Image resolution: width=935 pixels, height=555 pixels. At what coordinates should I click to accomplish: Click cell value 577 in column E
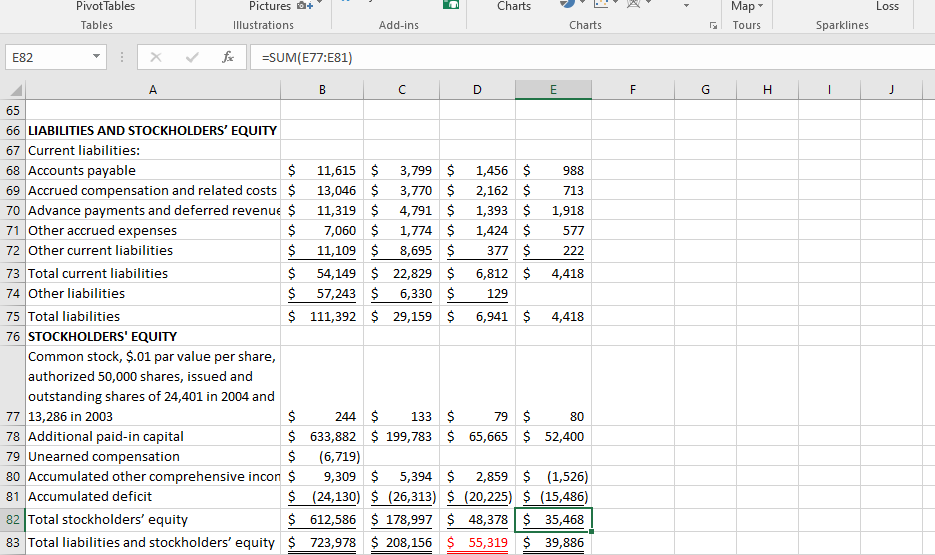[x=553, y=230]
